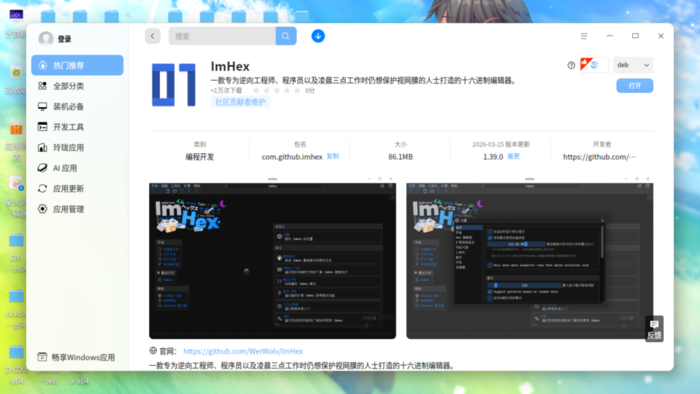Click the ImHex app title
The image size is (700, 394).
click(230, 66)
